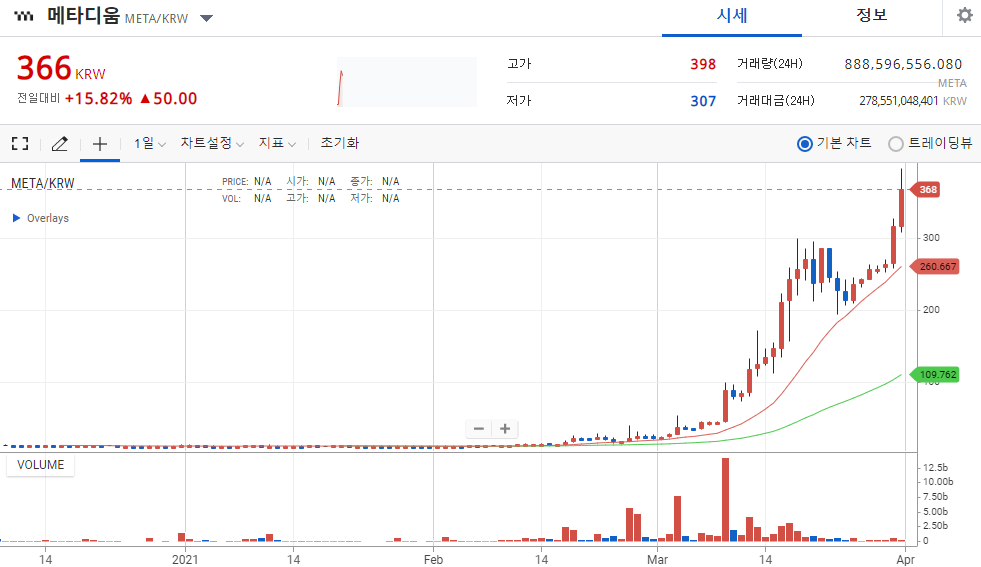Click the +15.82% change value
Image resolution: width=981 pixels, height=567 pixels.
pyautogui.click(x=98, y=99)
